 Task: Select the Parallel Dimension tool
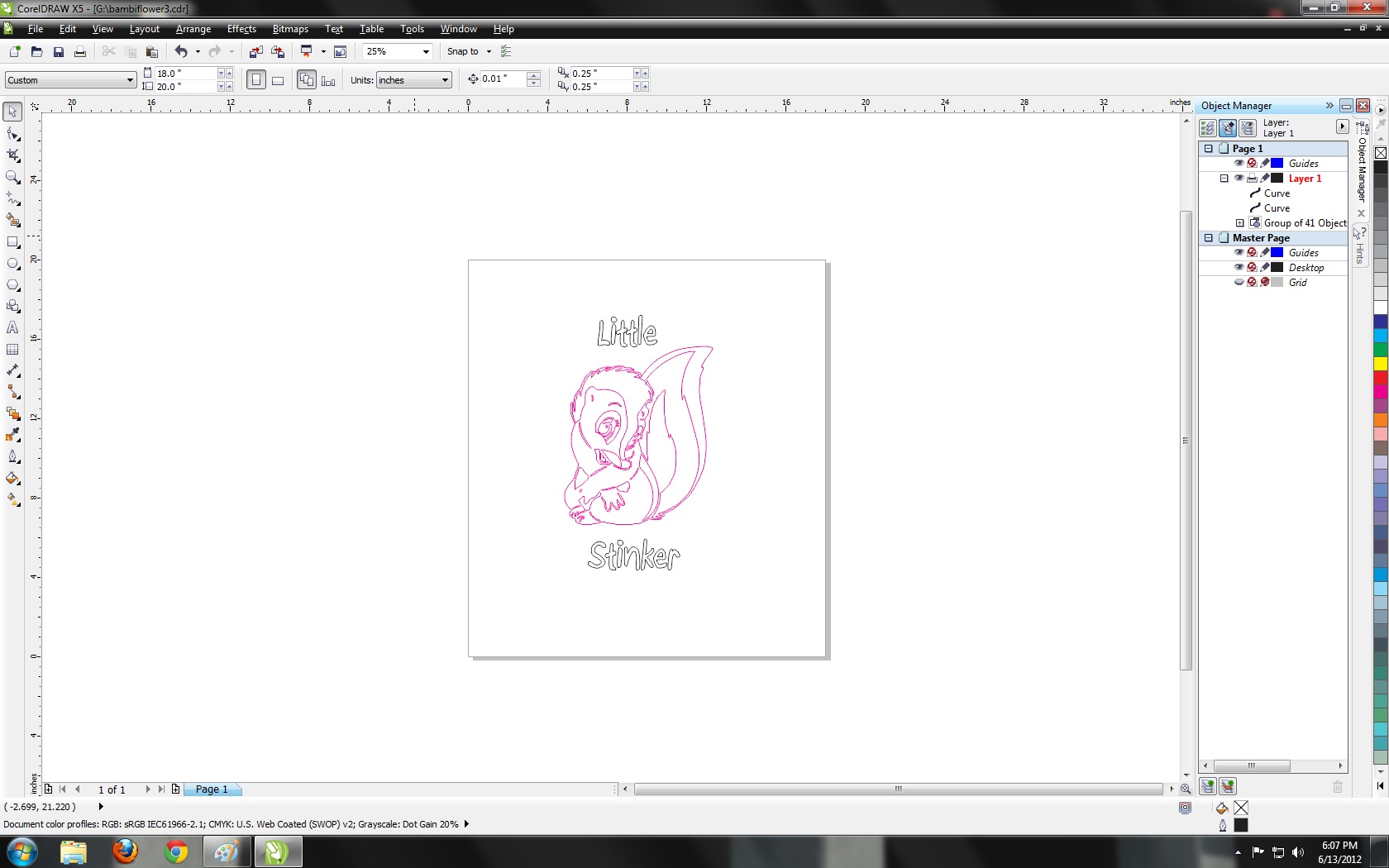13,371
